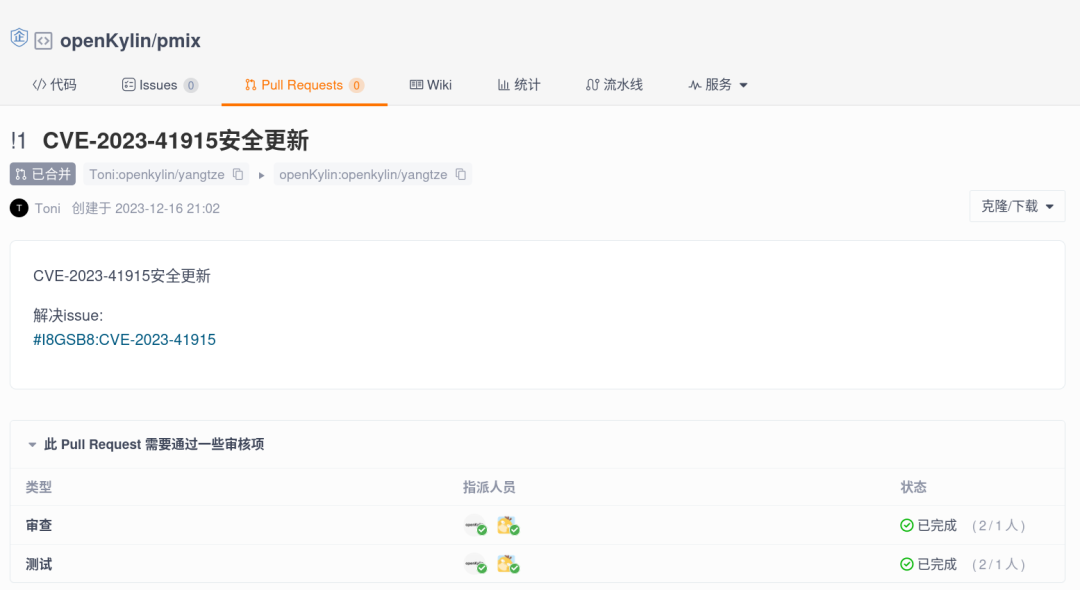
Task: Open the 克隆/下载 dropdown
Action: [x=1017, y=206]
